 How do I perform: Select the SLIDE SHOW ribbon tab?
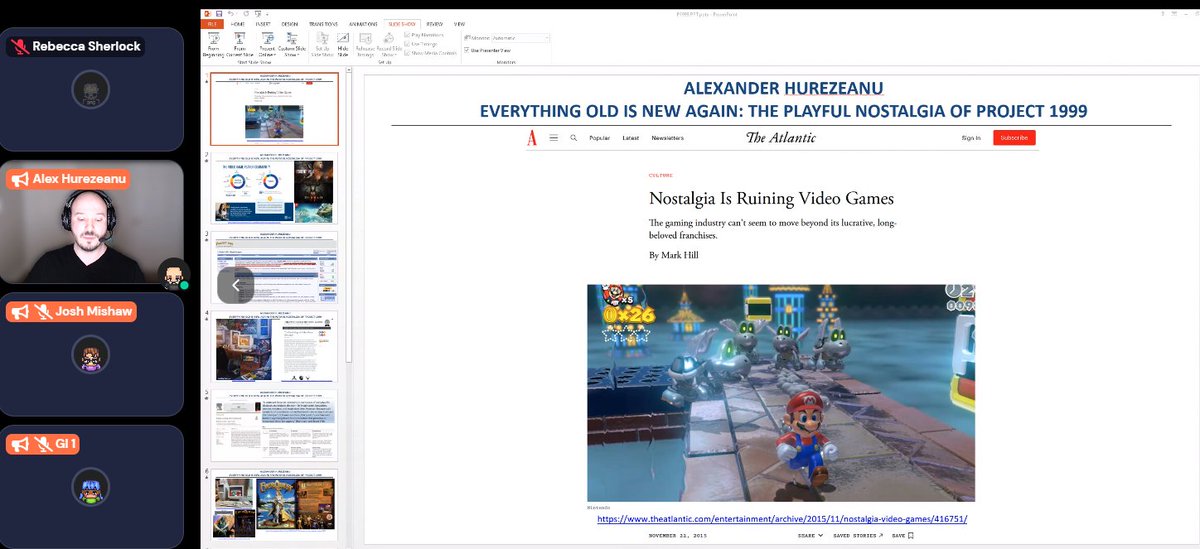point(403,23)
